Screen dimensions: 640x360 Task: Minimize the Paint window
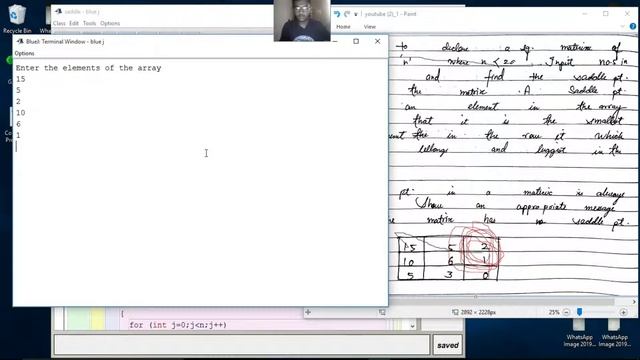[585, 13]
